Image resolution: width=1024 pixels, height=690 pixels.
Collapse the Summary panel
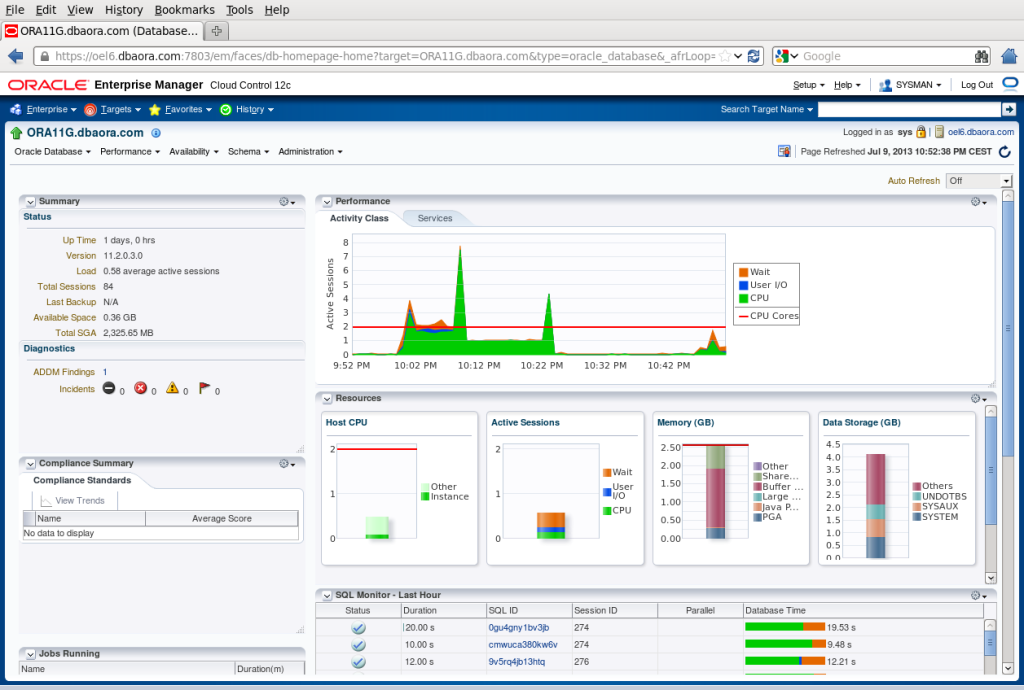pos(31,202)
